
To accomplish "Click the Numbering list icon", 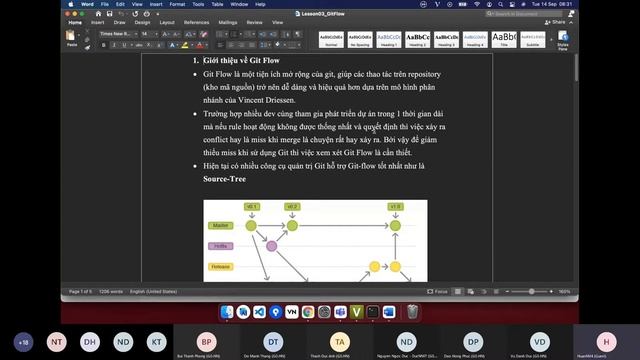I will point(233,34).
